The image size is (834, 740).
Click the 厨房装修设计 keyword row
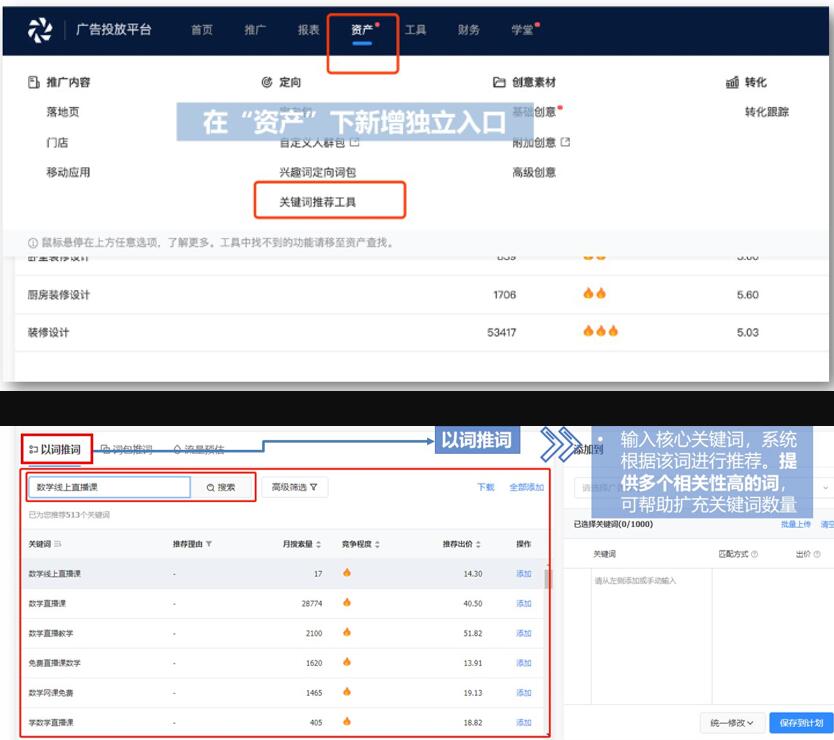tap(421, 294)
